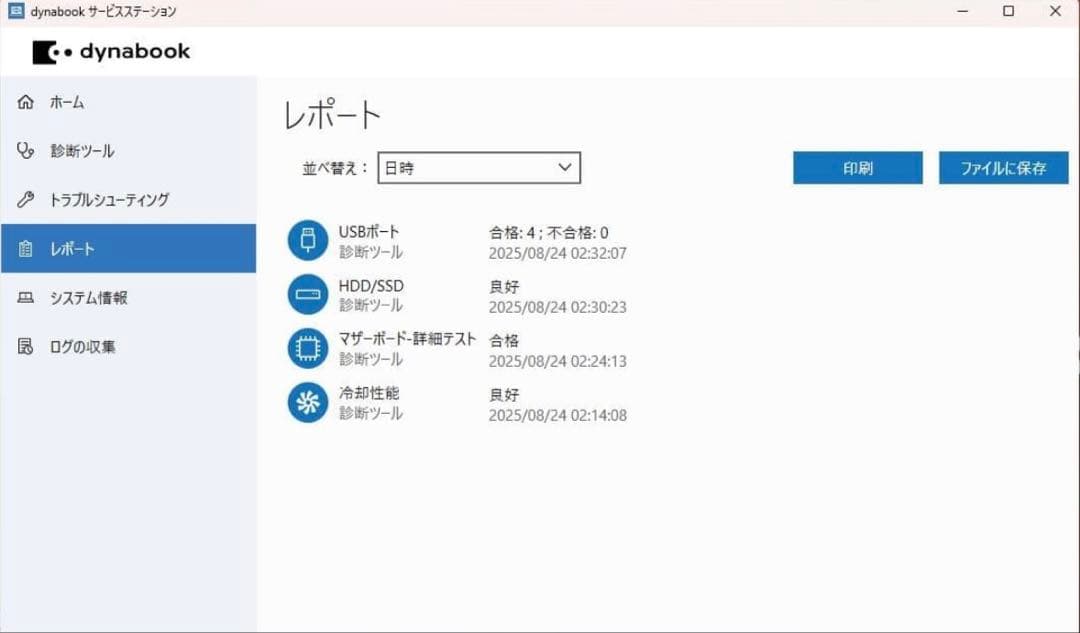Image resolution: width=1080 pixels, height=633 pixels.
Task: Open the 日時 sort dropdown
Action: [478, 167]
